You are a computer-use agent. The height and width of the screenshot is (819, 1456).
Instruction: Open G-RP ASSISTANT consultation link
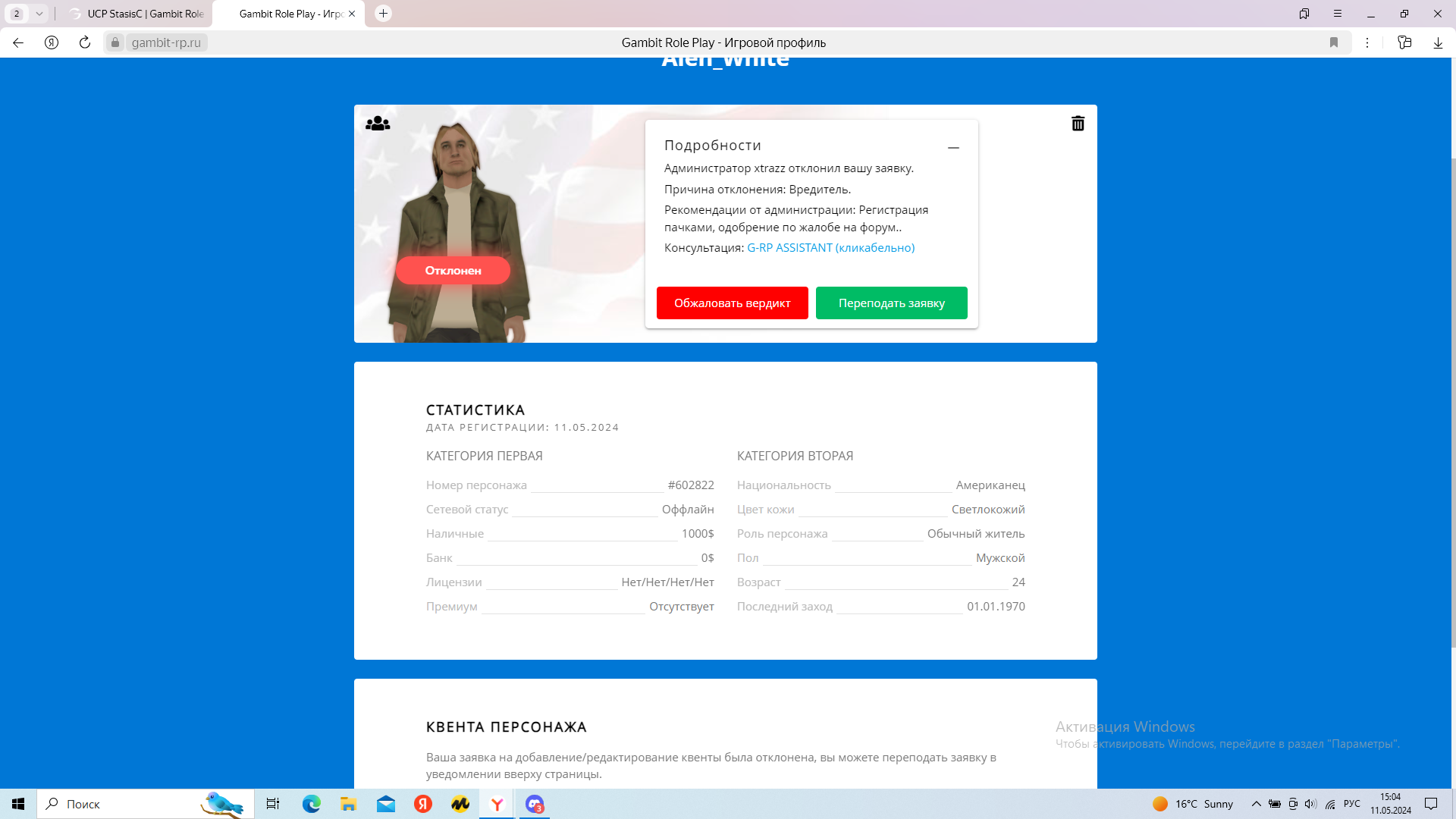point(830,248)
